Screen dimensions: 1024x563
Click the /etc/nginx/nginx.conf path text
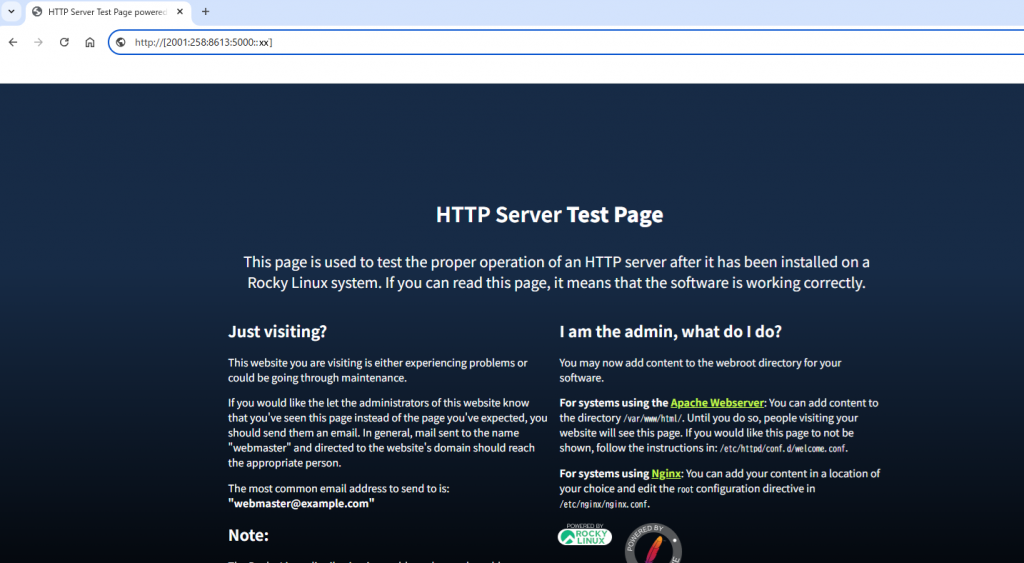pyautogui.click(x=603, y=504)
